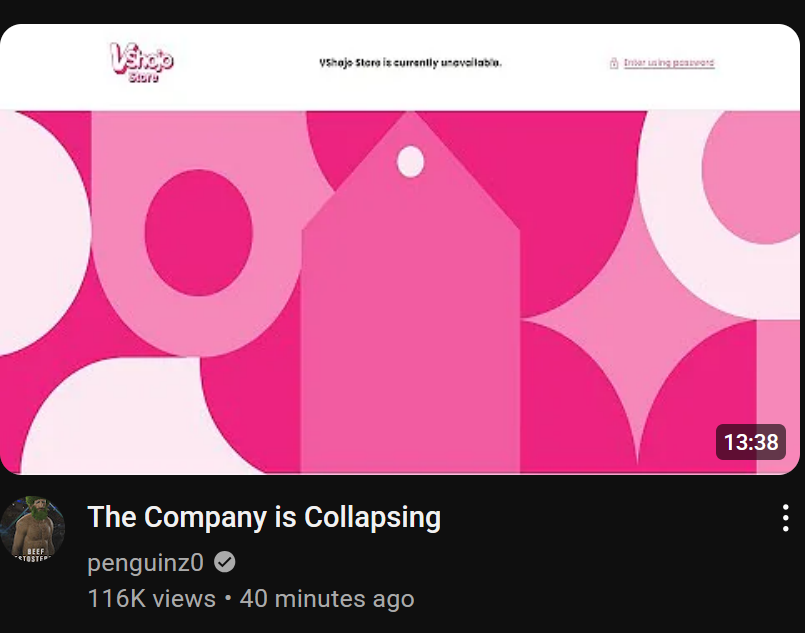Click 'VShojo Store is currently unavailable' text

[x=410, y=63]
